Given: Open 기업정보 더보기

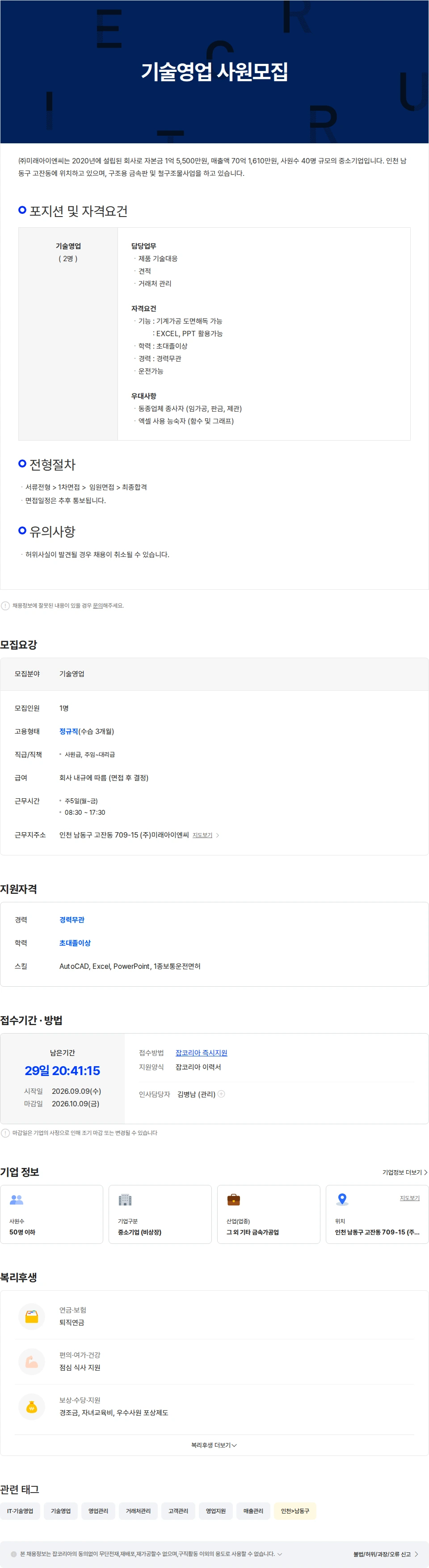Looking at the screenshot, I should [404, 1172].
